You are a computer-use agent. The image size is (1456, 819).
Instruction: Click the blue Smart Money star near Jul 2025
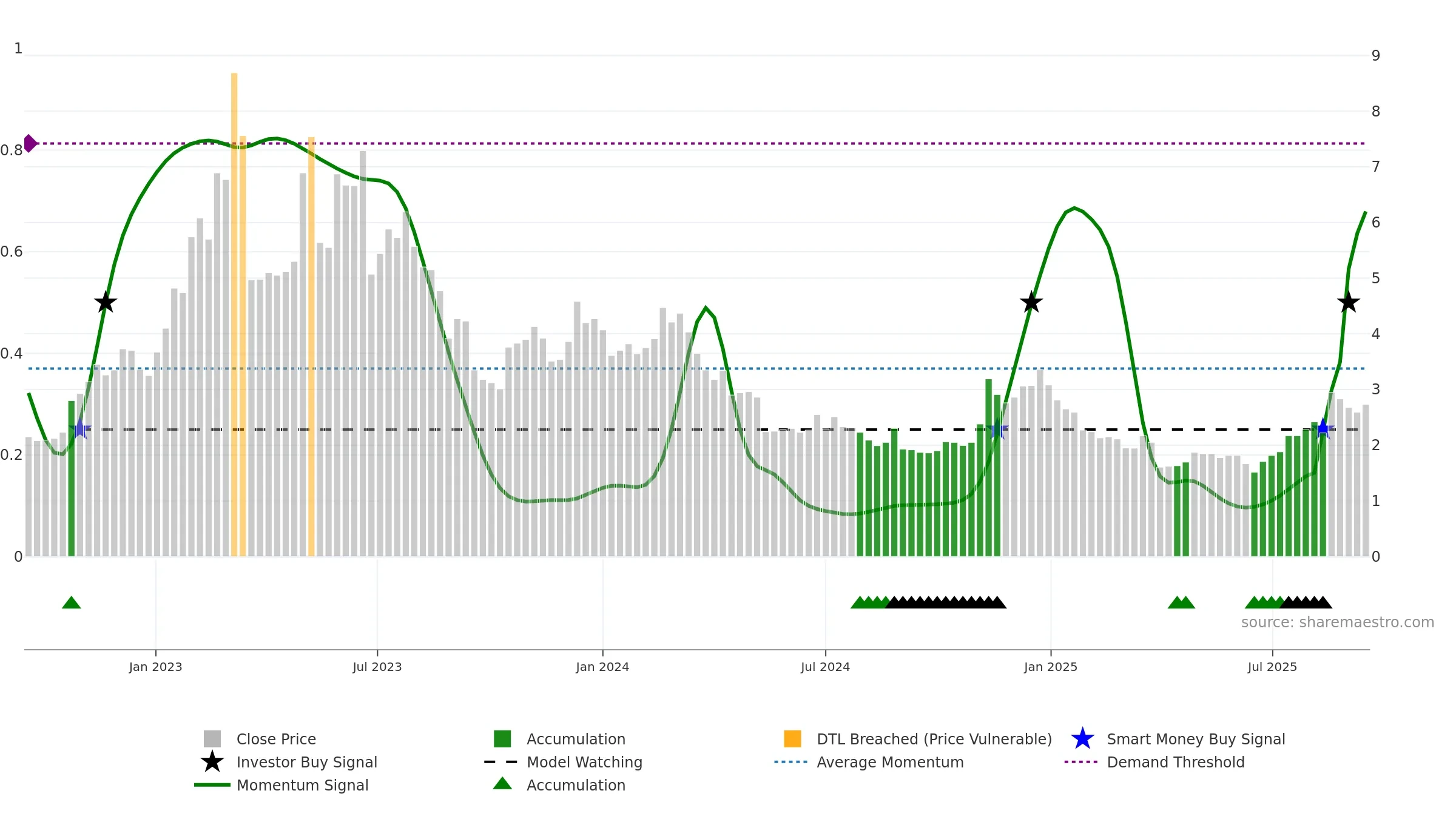click(x=1323, y=429)
